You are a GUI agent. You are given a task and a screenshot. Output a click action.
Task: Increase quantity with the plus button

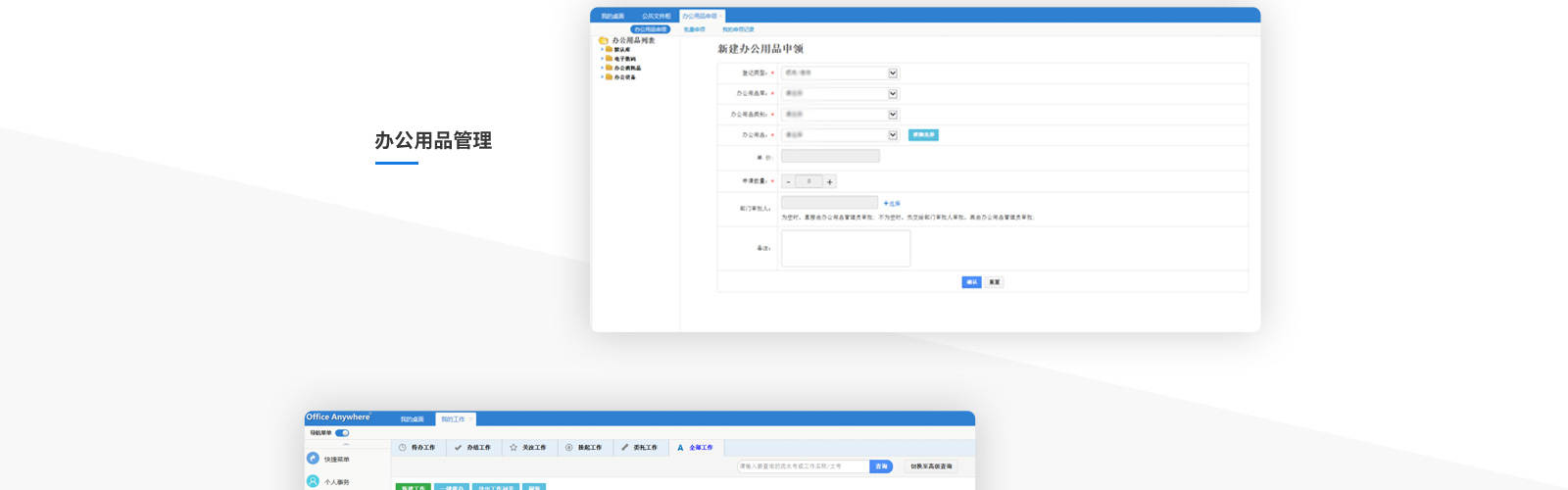click(830, 181)
